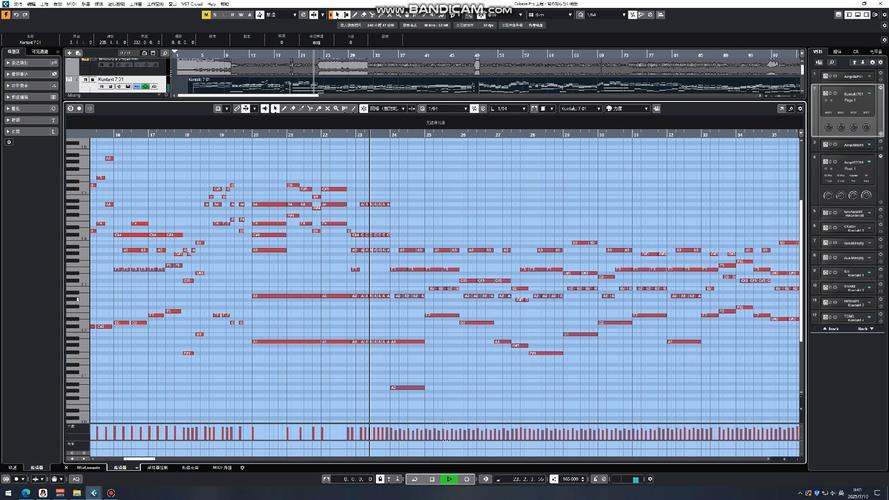Toggle the yellow Mute (M) state button
The height and width of the screenshot is (500, 889).
206,15
